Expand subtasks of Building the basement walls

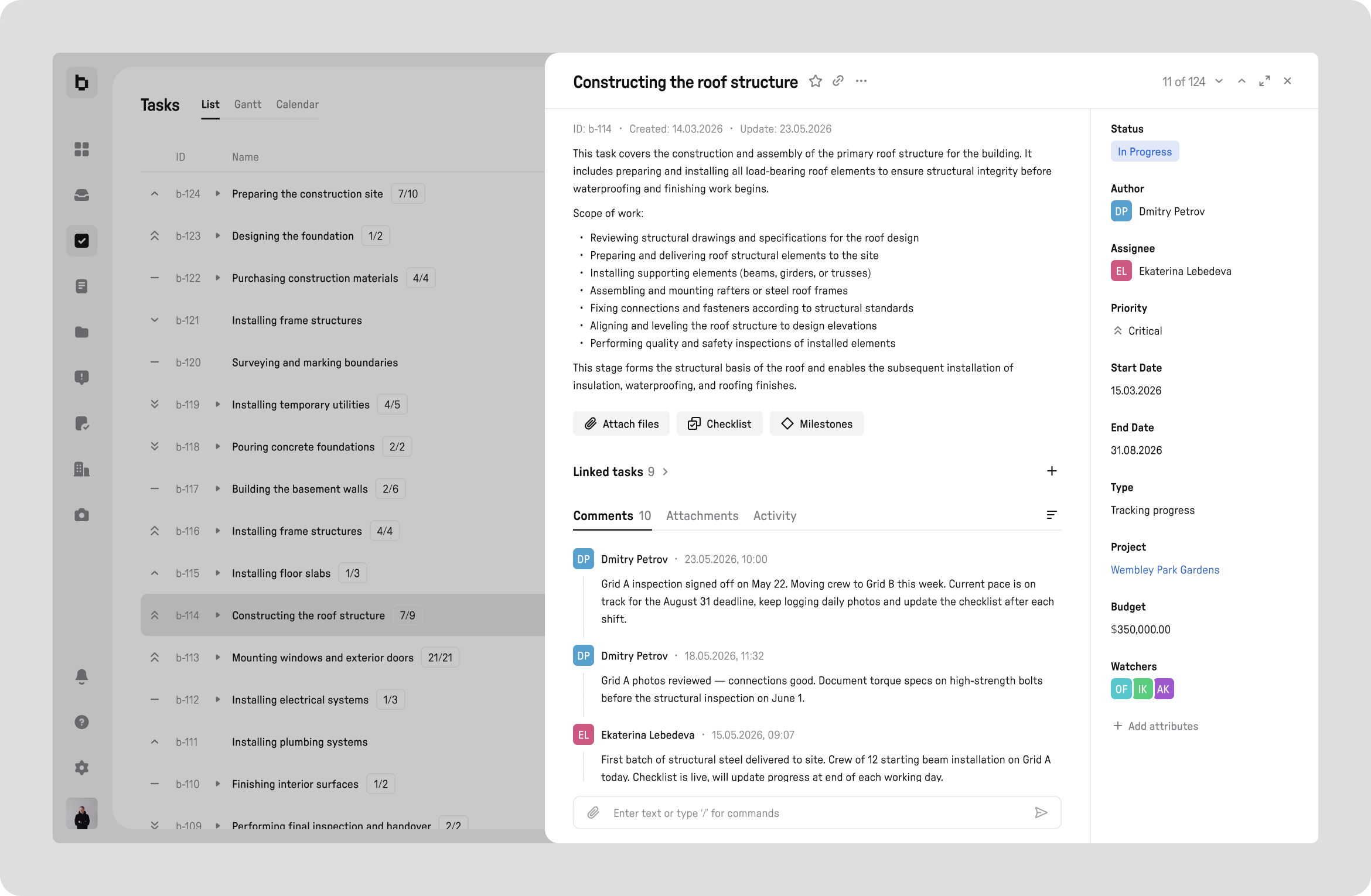tap(217, 488)
